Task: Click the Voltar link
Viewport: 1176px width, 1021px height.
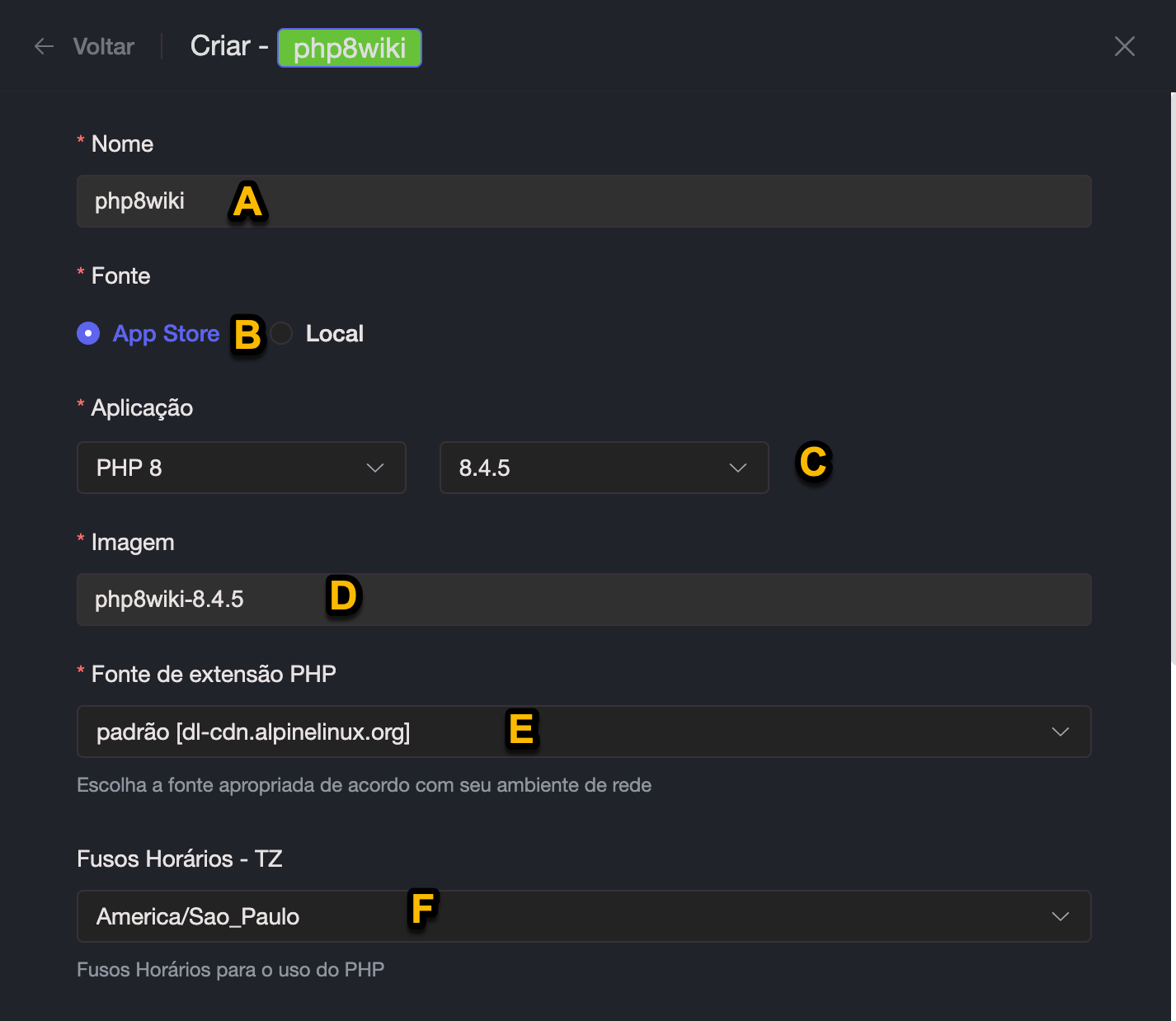Action: click(103, 47)
